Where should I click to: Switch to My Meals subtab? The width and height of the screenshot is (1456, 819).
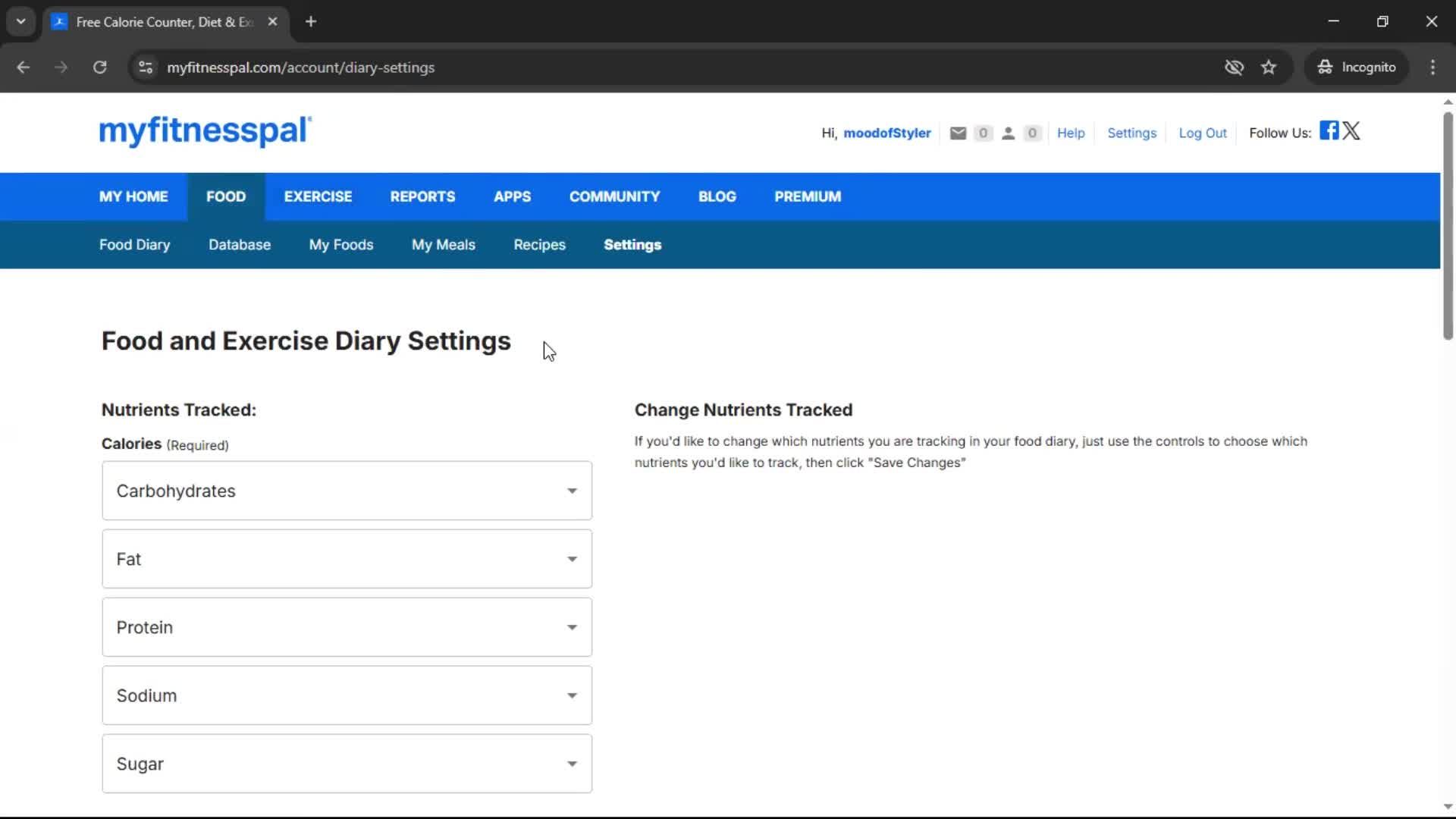pos(444,245)
